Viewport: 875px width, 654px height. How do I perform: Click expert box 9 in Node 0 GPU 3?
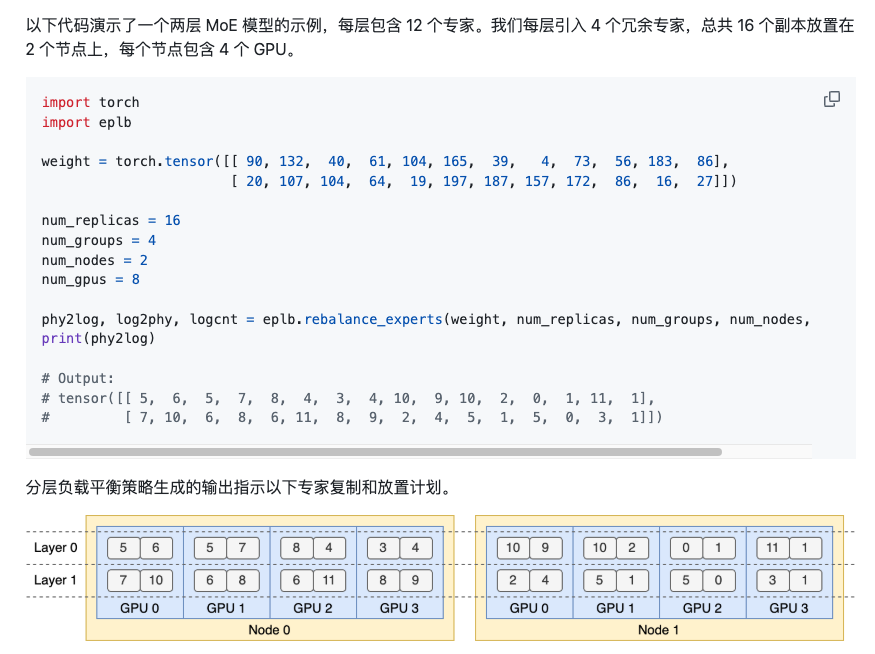[415, 580]
